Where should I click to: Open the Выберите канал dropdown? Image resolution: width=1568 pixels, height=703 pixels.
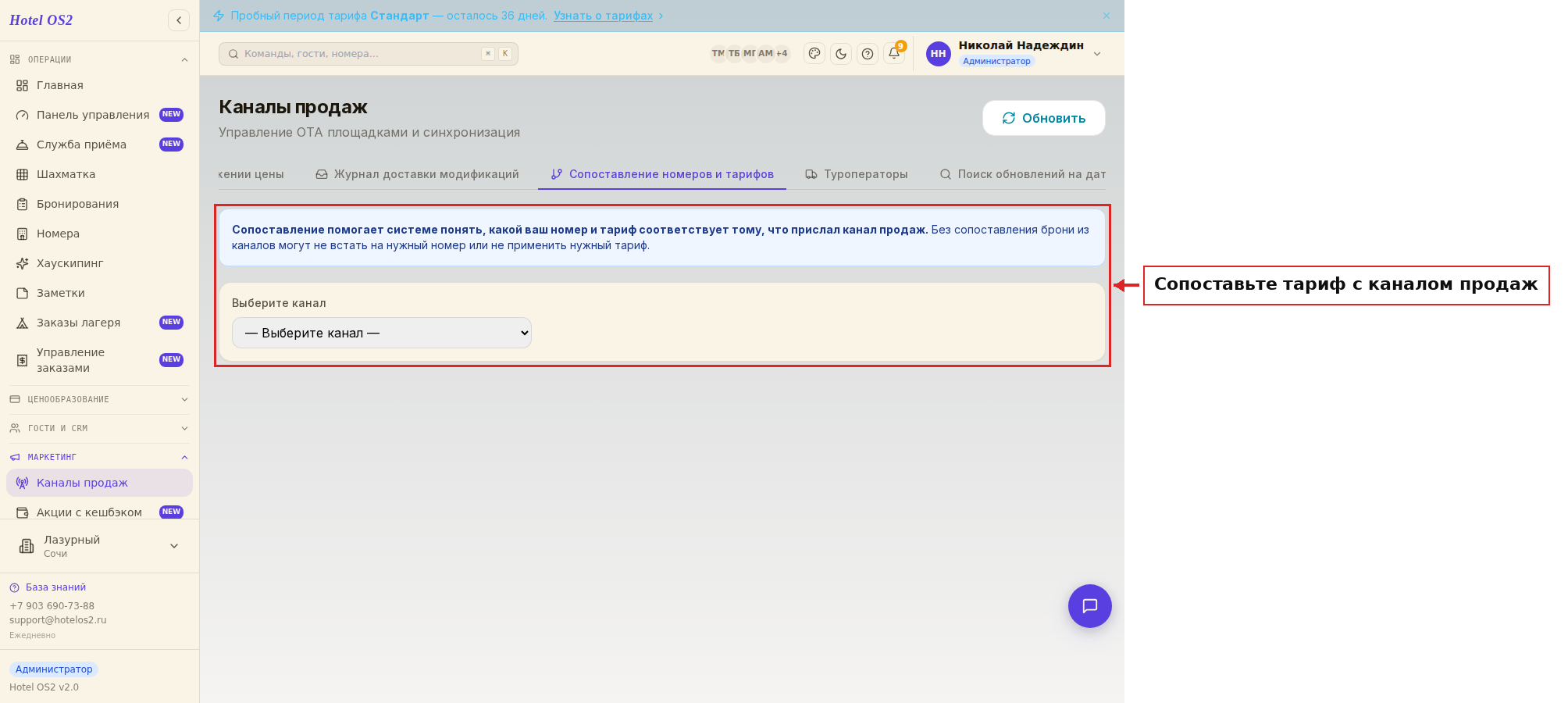[382, 333]
